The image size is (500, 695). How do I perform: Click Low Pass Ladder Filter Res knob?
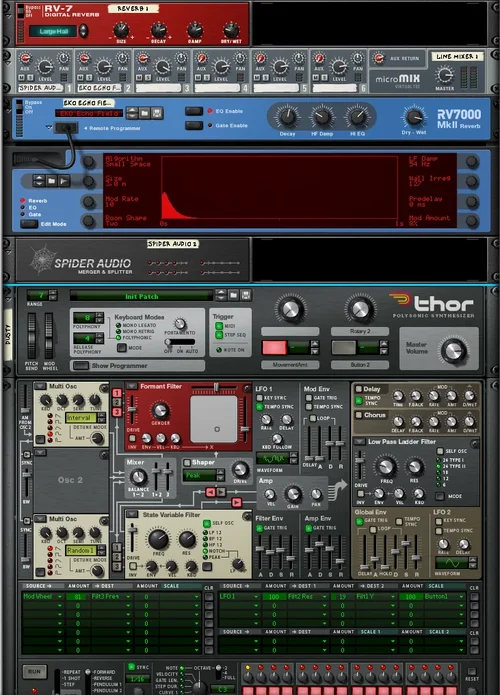click(414, 466)
